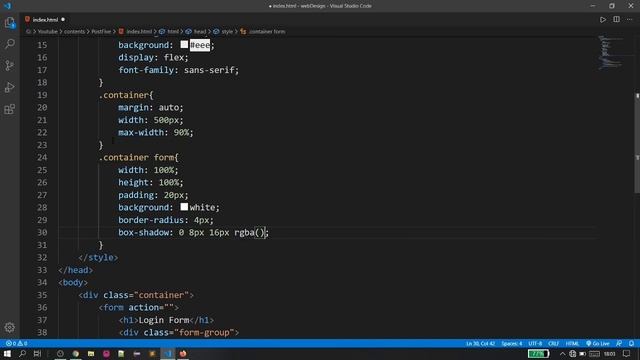This screenshot has width=640, height=360.
Task: Open Chrome from the taskbar
Action: pyautogui.click(x=76, y=354)
